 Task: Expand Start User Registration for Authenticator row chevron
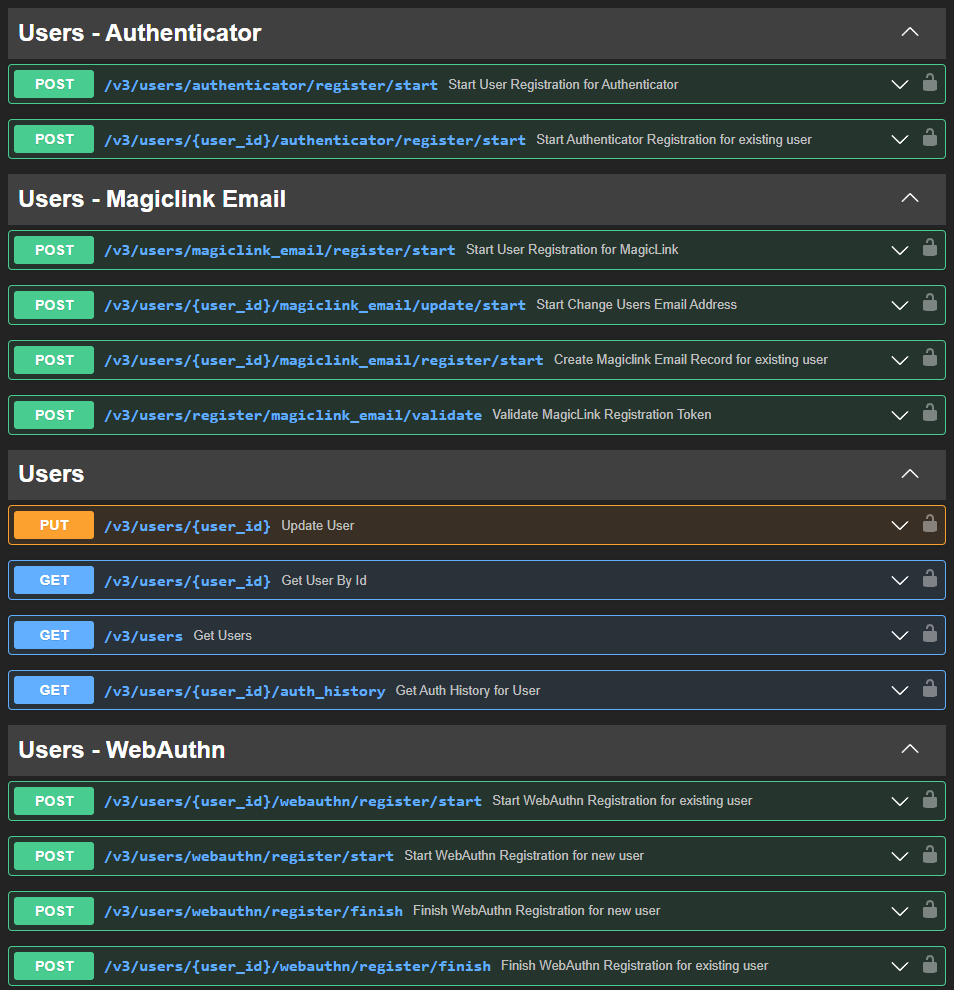point(900,85)
